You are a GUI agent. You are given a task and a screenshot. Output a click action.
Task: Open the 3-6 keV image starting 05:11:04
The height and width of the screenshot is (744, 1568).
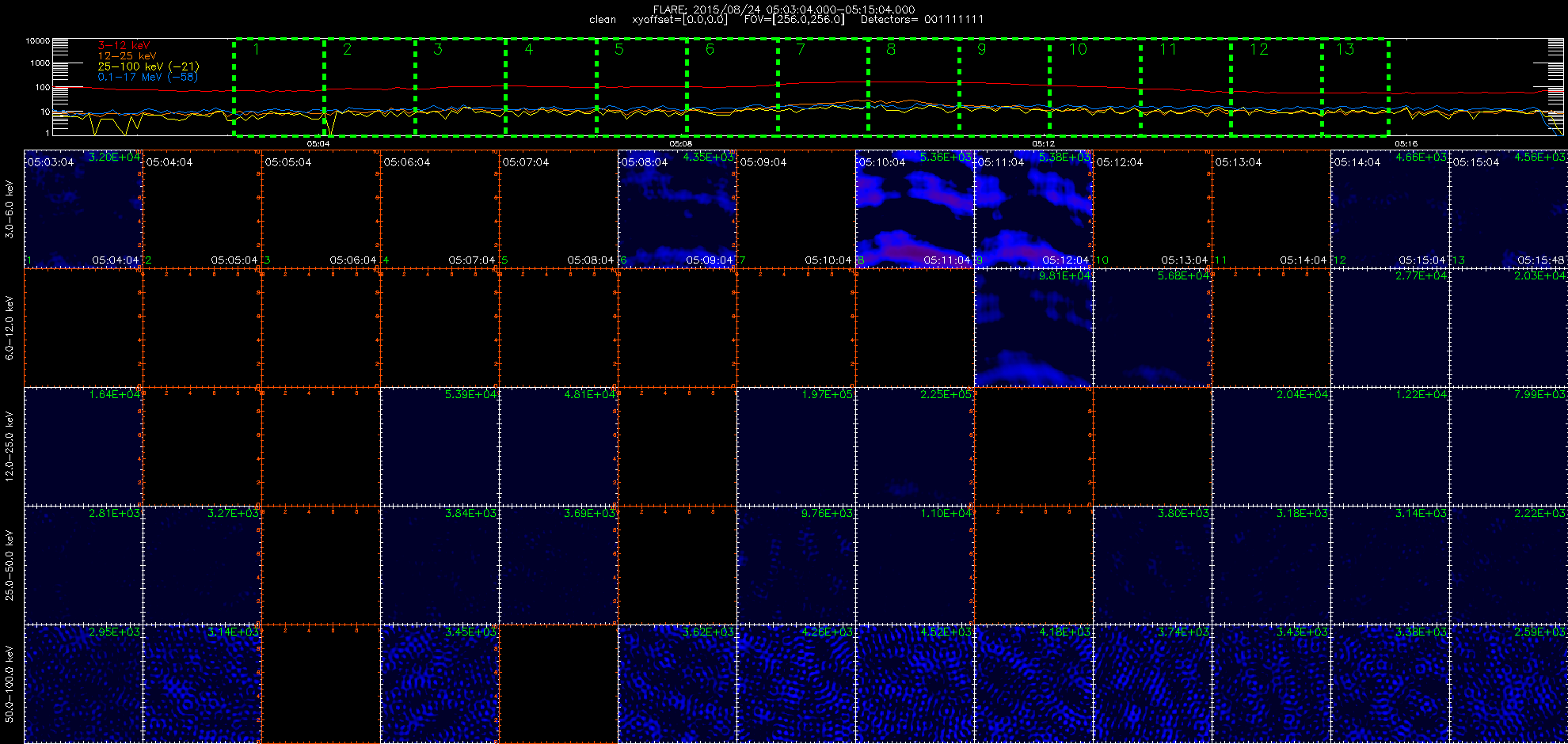[x=1033, y=209]
